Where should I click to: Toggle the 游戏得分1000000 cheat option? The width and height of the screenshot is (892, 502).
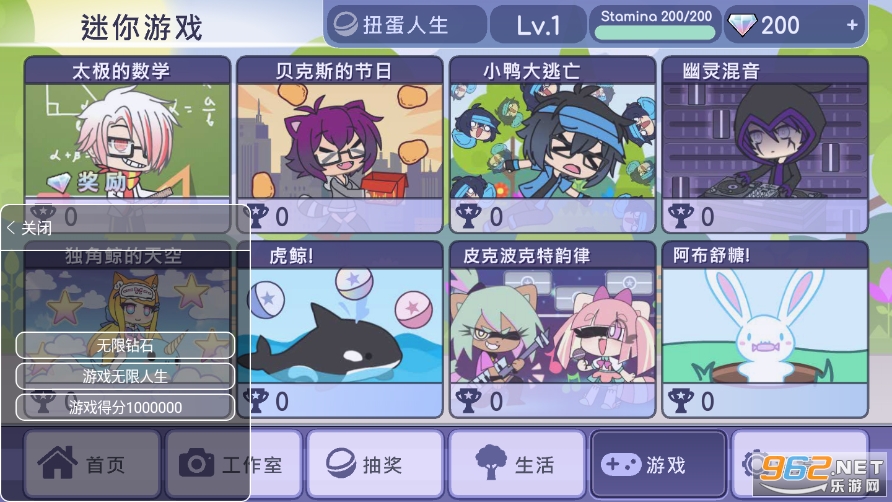point(125,407)
